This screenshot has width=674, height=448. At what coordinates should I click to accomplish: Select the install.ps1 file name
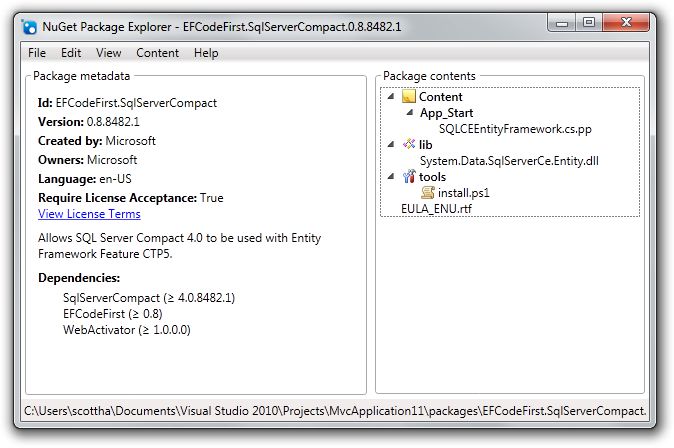click(x=463, y=193)
